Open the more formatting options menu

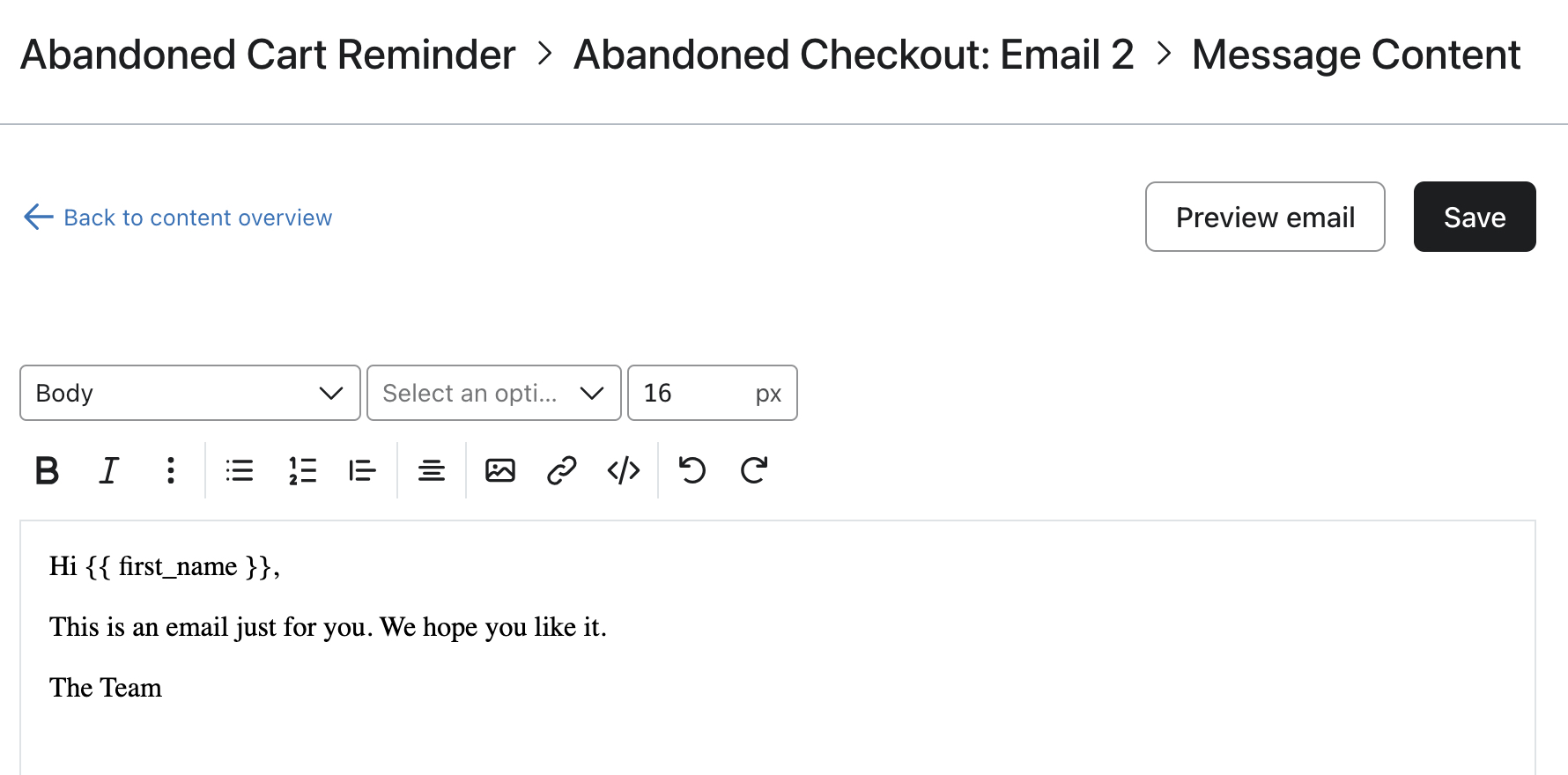point(171,470)
